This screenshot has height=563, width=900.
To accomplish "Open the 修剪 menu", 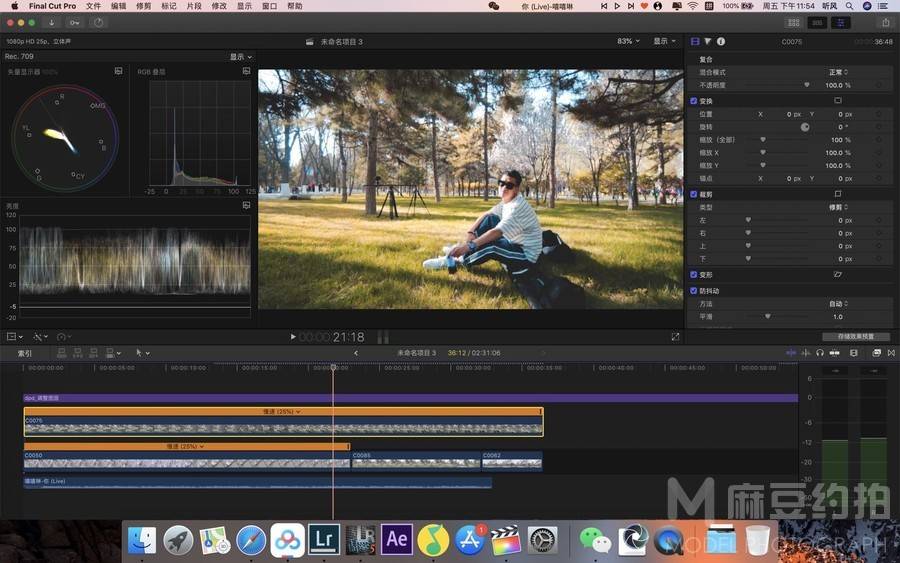I will pyautogui.click(x=143, y=6).
